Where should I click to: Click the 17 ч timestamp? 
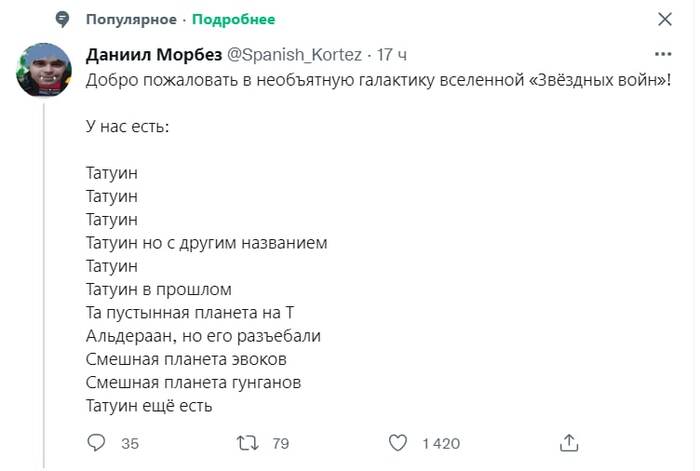[391, 54]
